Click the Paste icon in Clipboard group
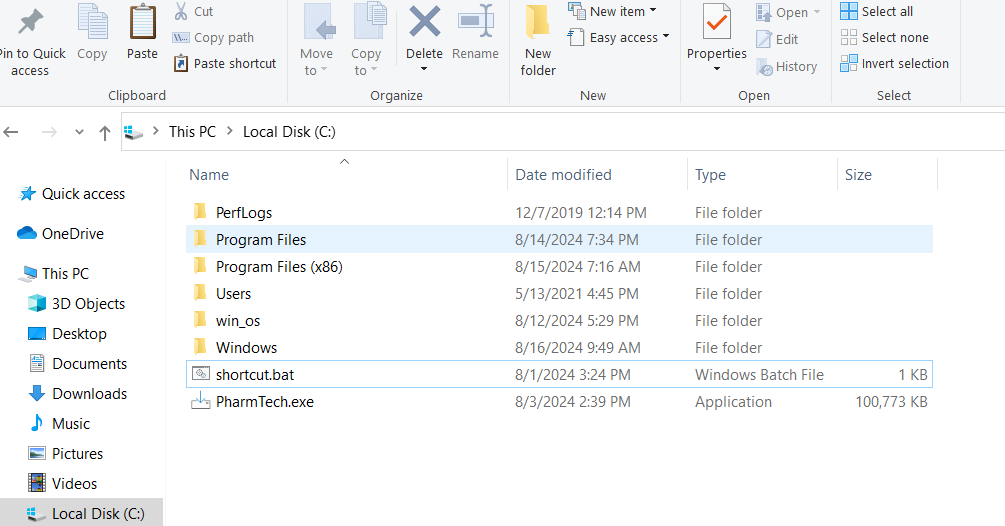The width and height of the screenshot is (1005, 526). [142, 24]
